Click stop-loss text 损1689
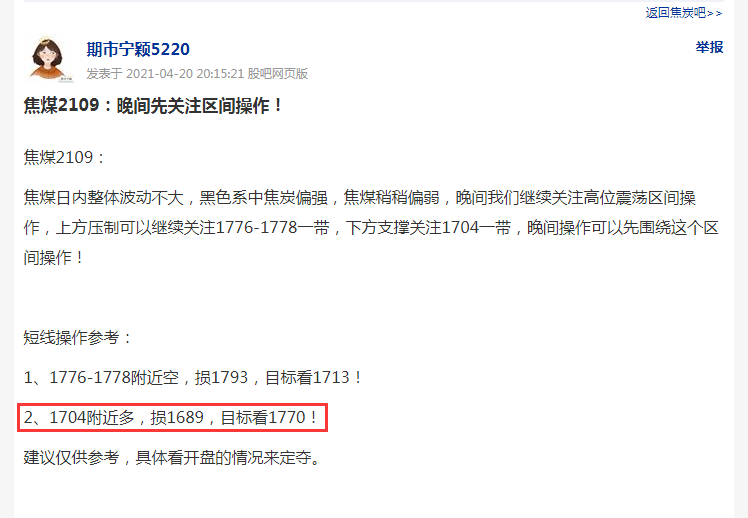748x518 pixels. (x=177, y=417)
